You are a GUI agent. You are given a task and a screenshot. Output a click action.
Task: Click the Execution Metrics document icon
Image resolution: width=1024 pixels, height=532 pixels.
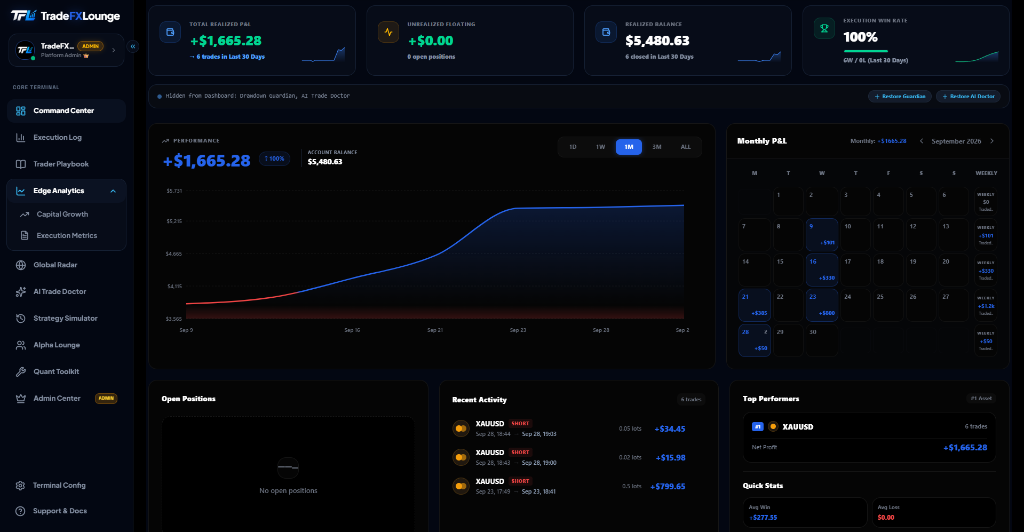coord(24,236)
